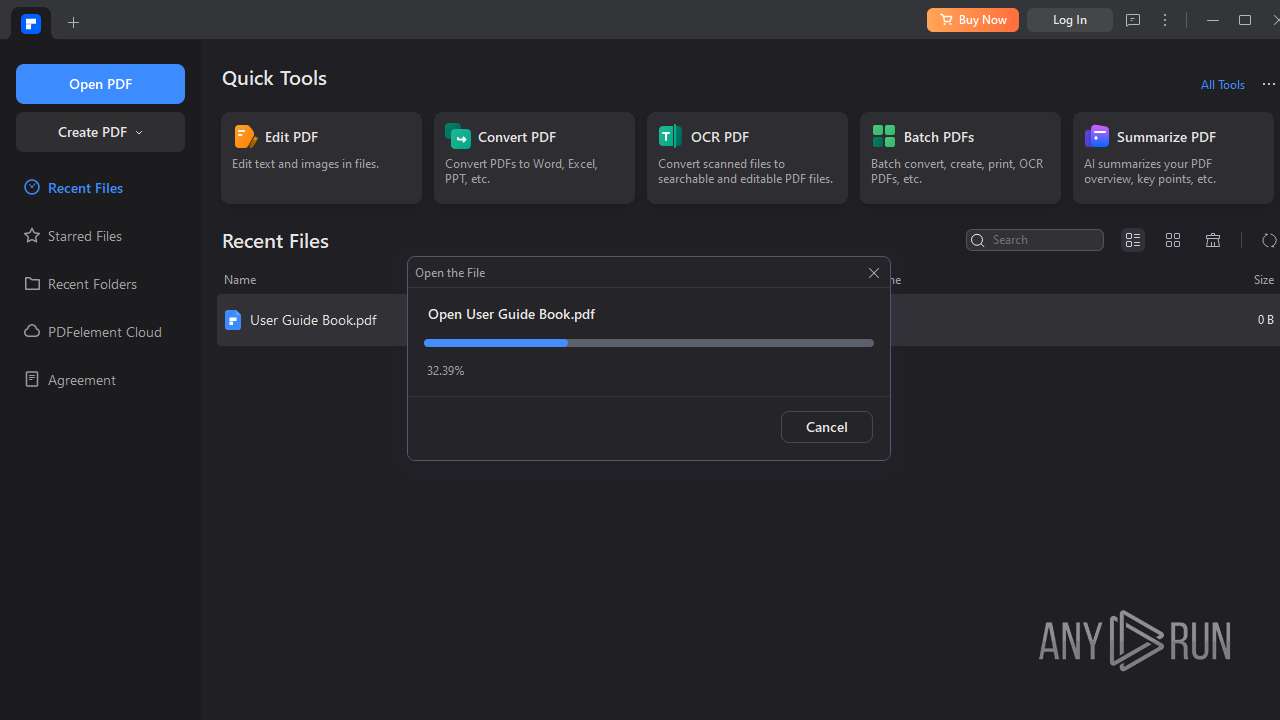
Task: Open the feedback message icon
Action: point(1133,20)
